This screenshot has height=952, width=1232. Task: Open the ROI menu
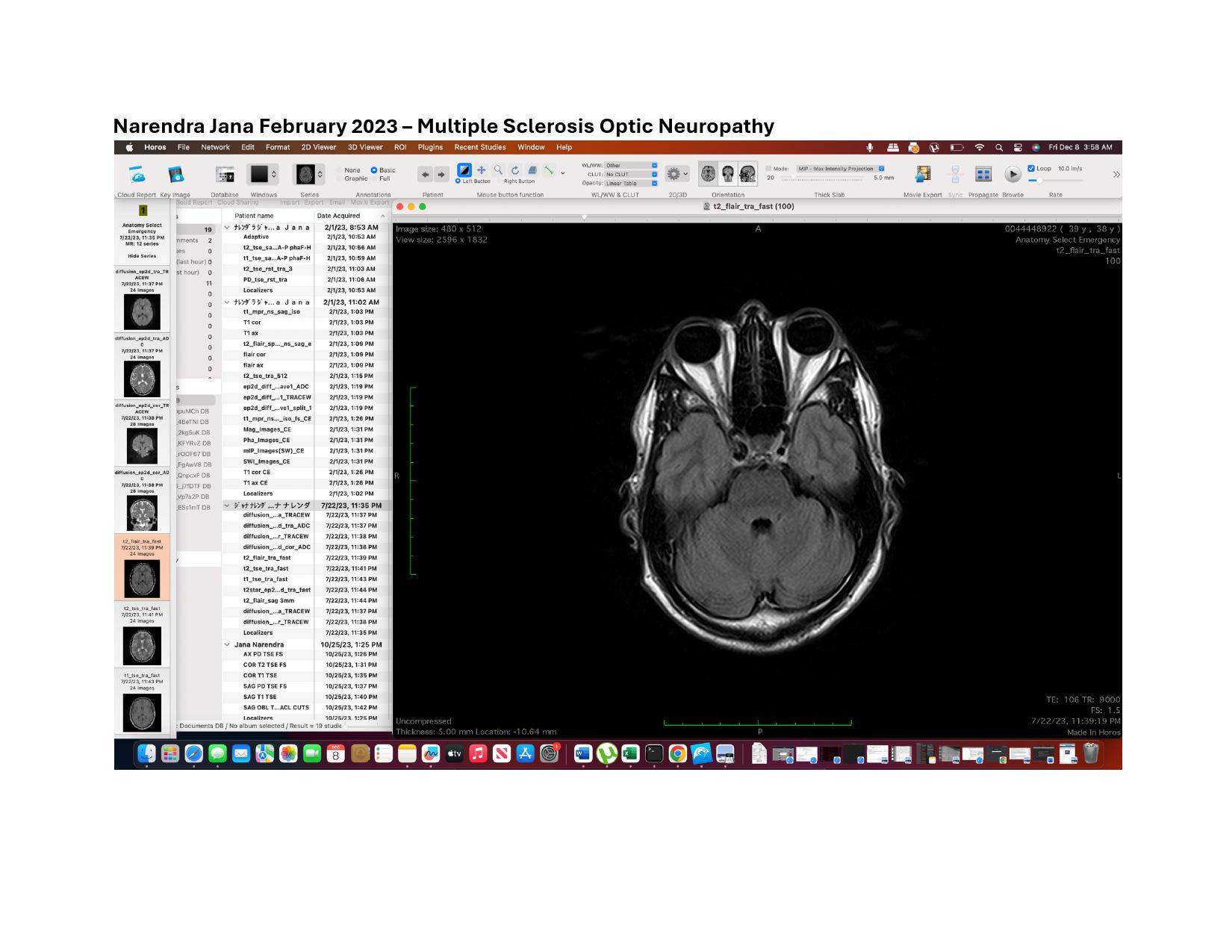coord(400,147)
